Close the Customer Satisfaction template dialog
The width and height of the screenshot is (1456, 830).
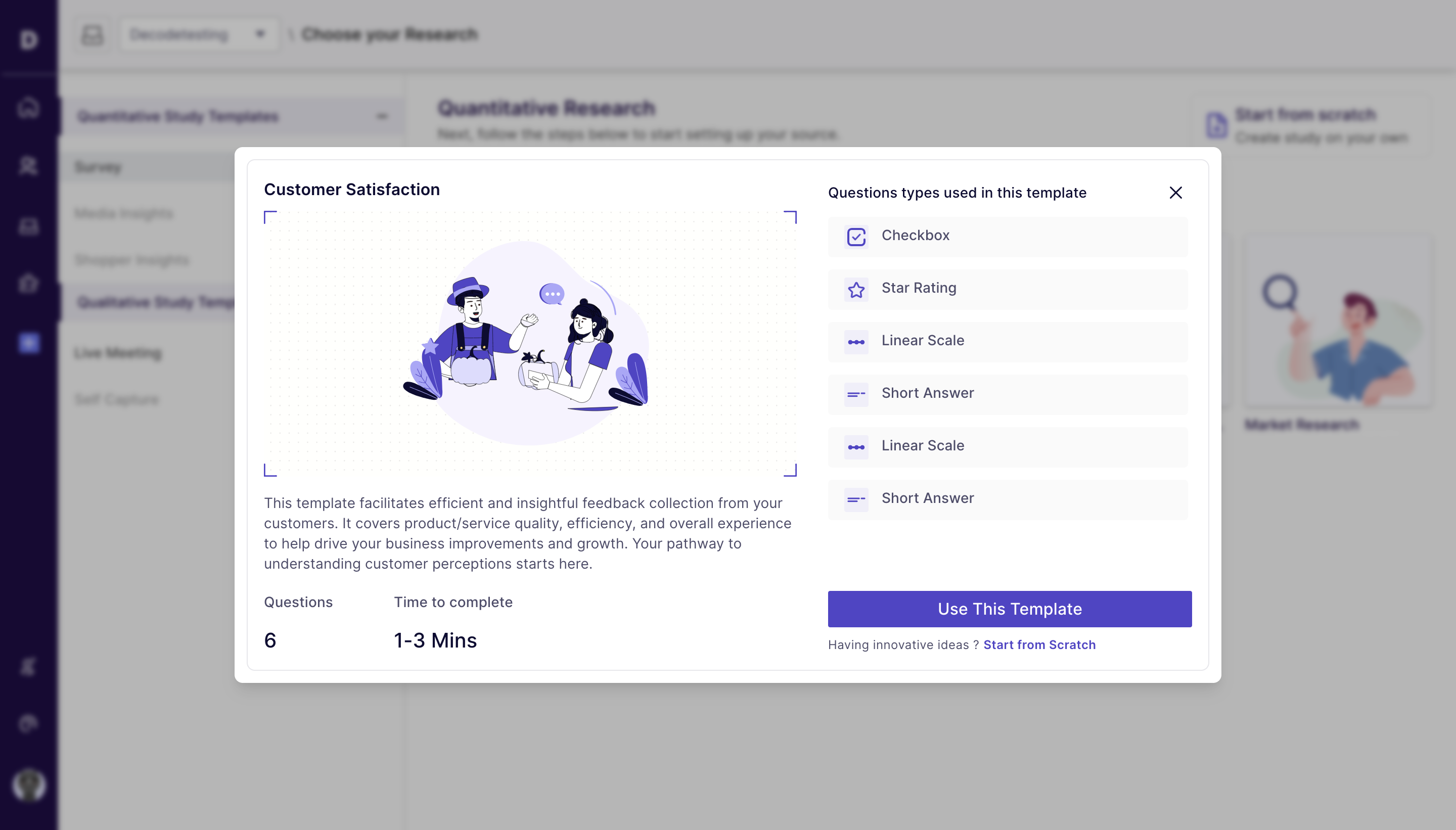click(1175, 193)
